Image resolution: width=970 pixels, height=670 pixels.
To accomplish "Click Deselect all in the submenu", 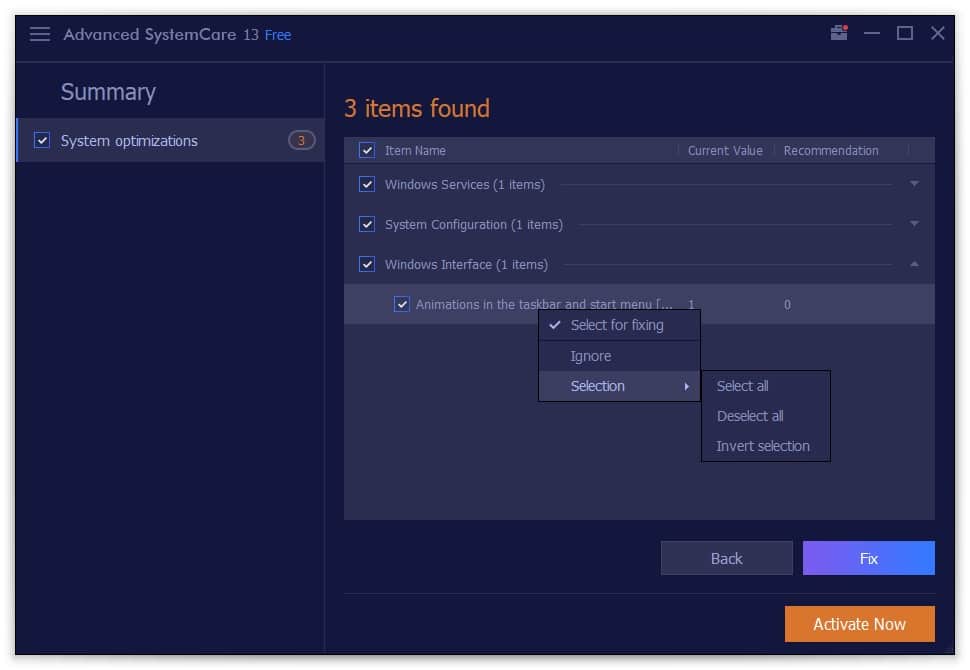I will tap(766, 416).
